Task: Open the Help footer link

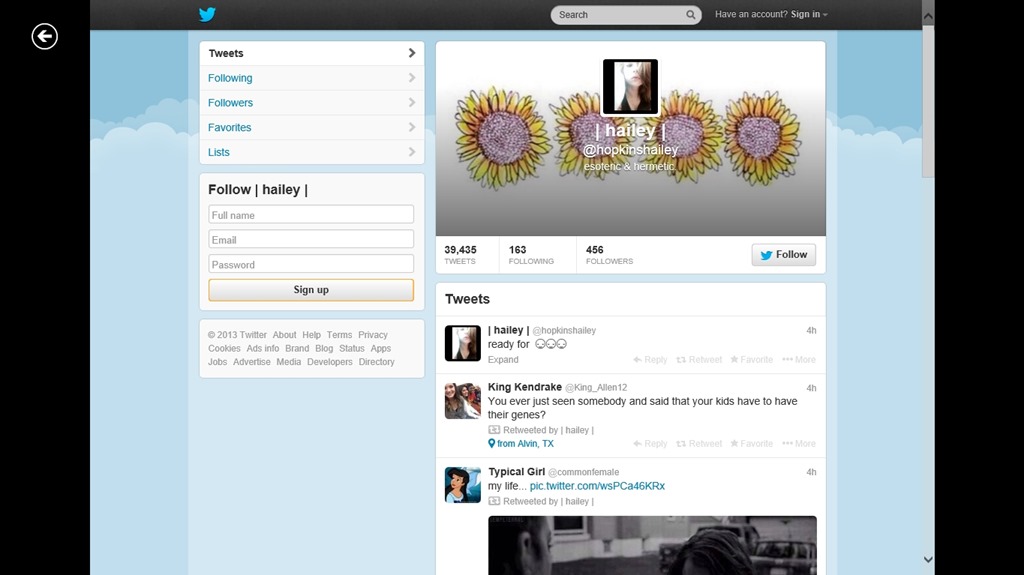Action: (x=312, y=335)
